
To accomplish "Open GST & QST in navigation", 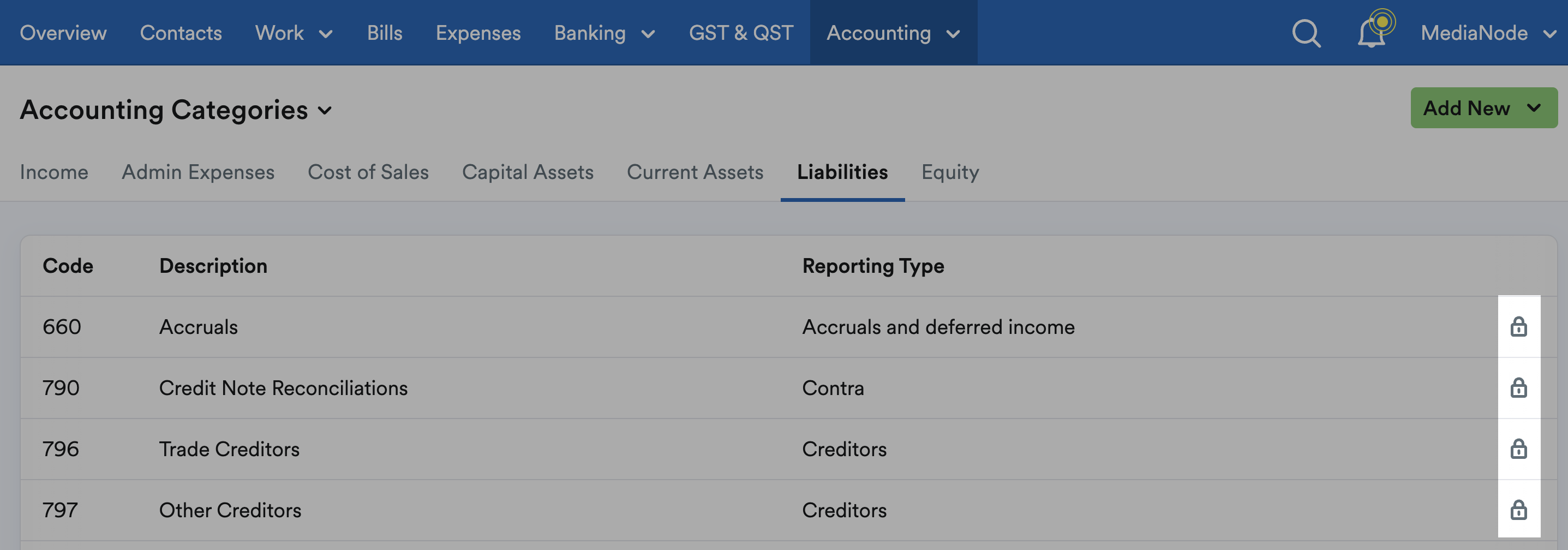I will (741, 33).
